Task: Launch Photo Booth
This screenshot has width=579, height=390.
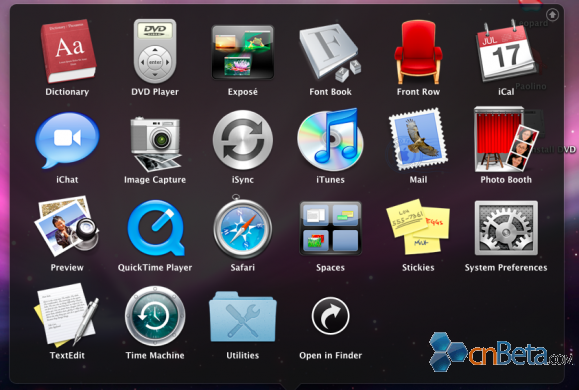Action: pyautogui.click(x=506, y=140)
